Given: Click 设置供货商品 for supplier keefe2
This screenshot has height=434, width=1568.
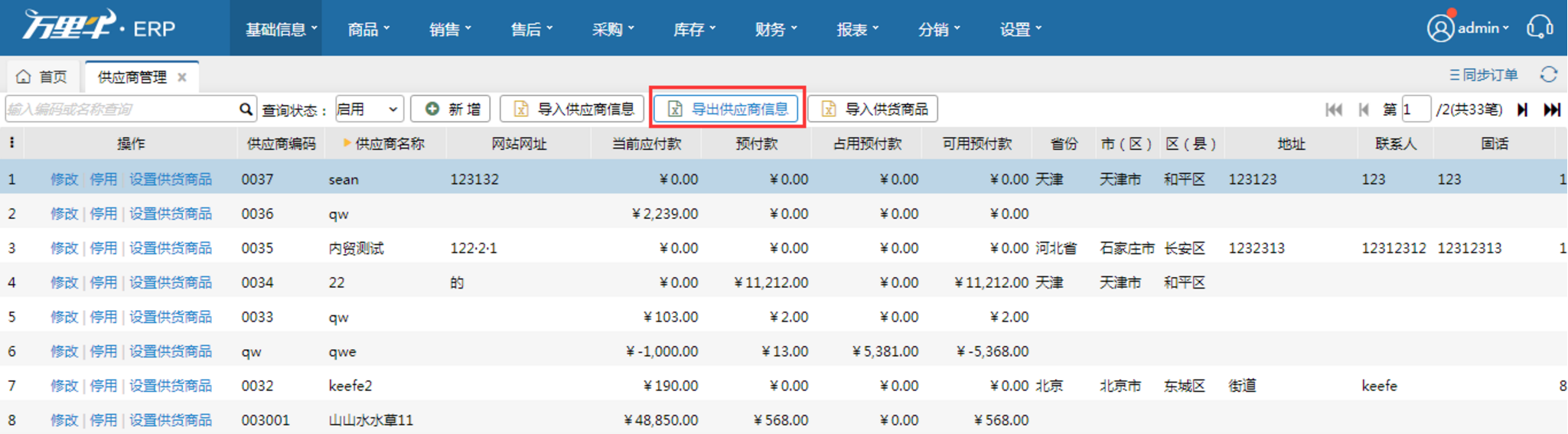Looking at the screenshot, I should (x=171, y=386).
